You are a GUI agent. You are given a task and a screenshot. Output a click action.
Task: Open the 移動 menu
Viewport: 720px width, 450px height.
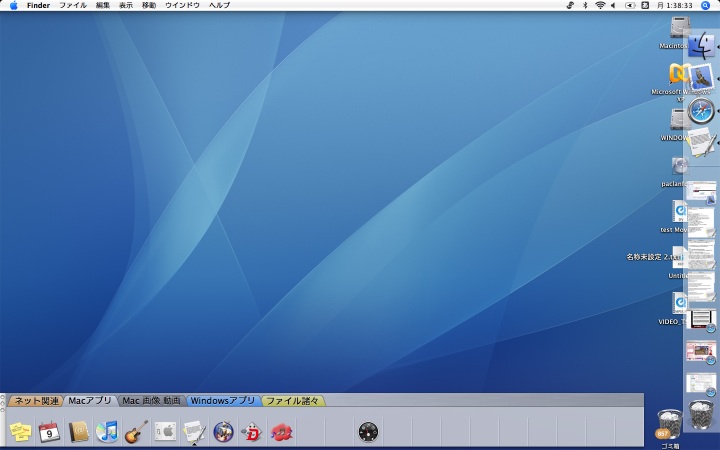pyautogui.click(x=148, y=6)
